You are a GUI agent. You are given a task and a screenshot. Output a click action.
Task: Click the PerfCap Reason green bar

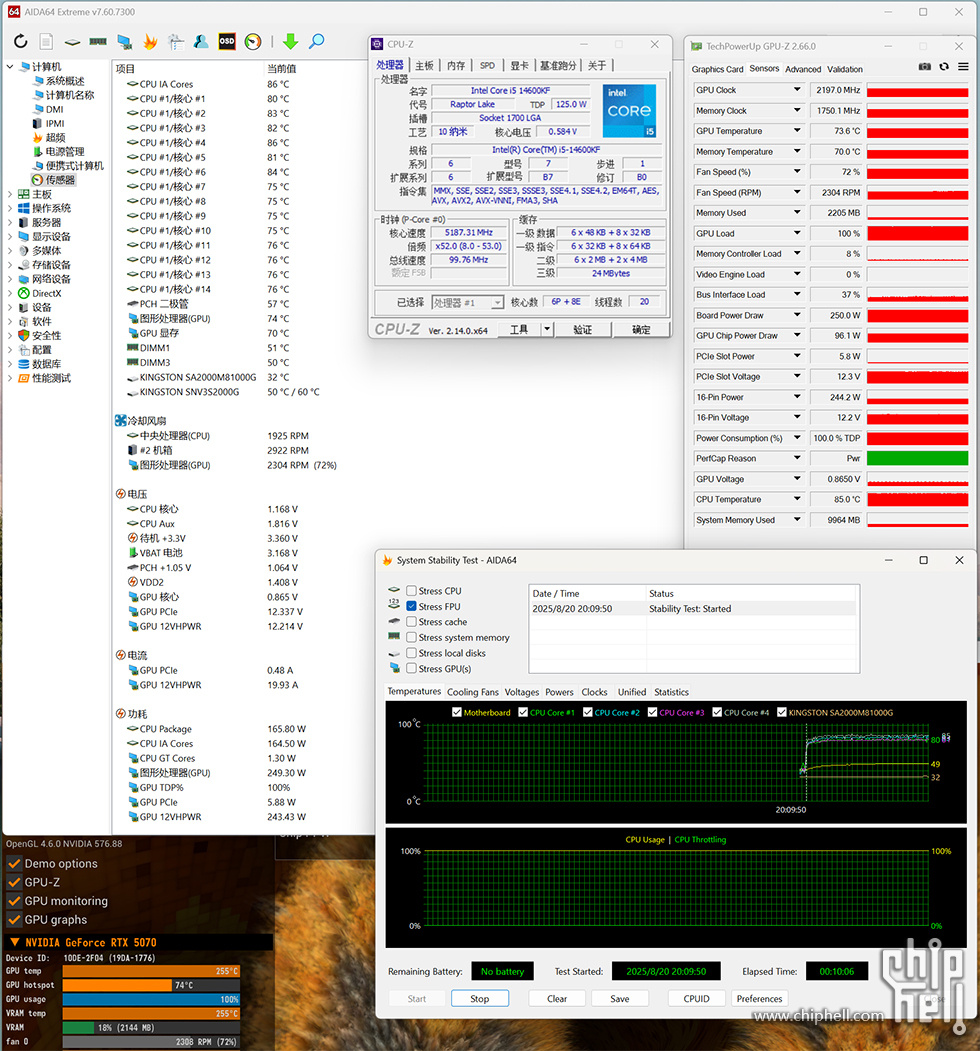click(918, 458)
